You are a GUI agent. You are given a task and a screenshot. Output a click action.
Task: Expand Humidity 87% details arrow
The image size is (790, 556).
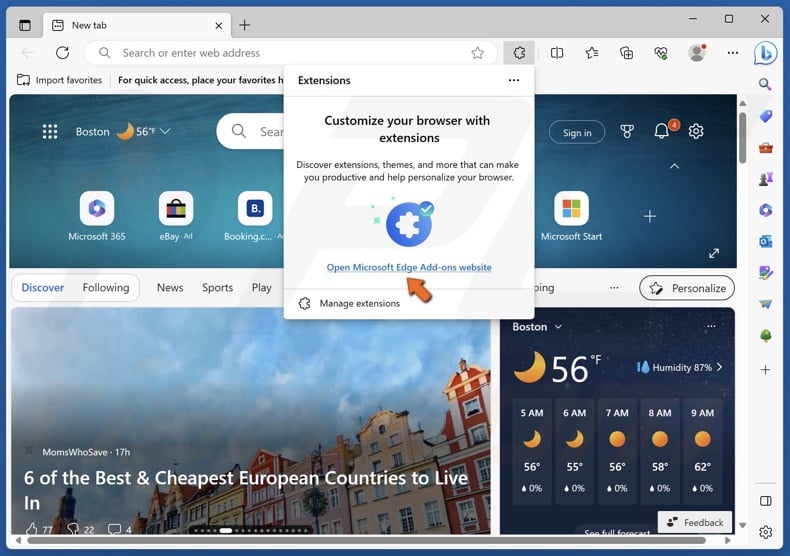pyautogui.click(x=719, y=367)
